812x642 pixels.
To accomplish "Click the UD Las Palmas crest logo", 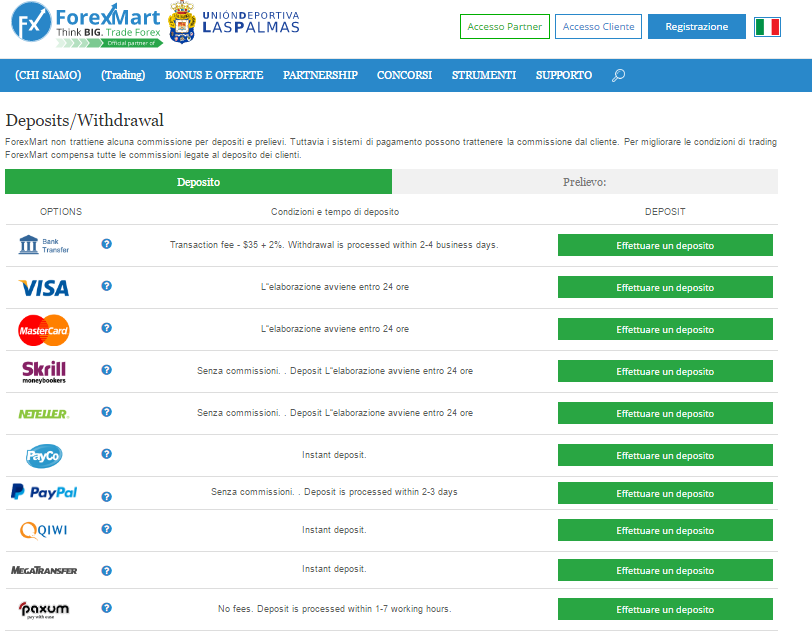I will [x=182, y=23].
